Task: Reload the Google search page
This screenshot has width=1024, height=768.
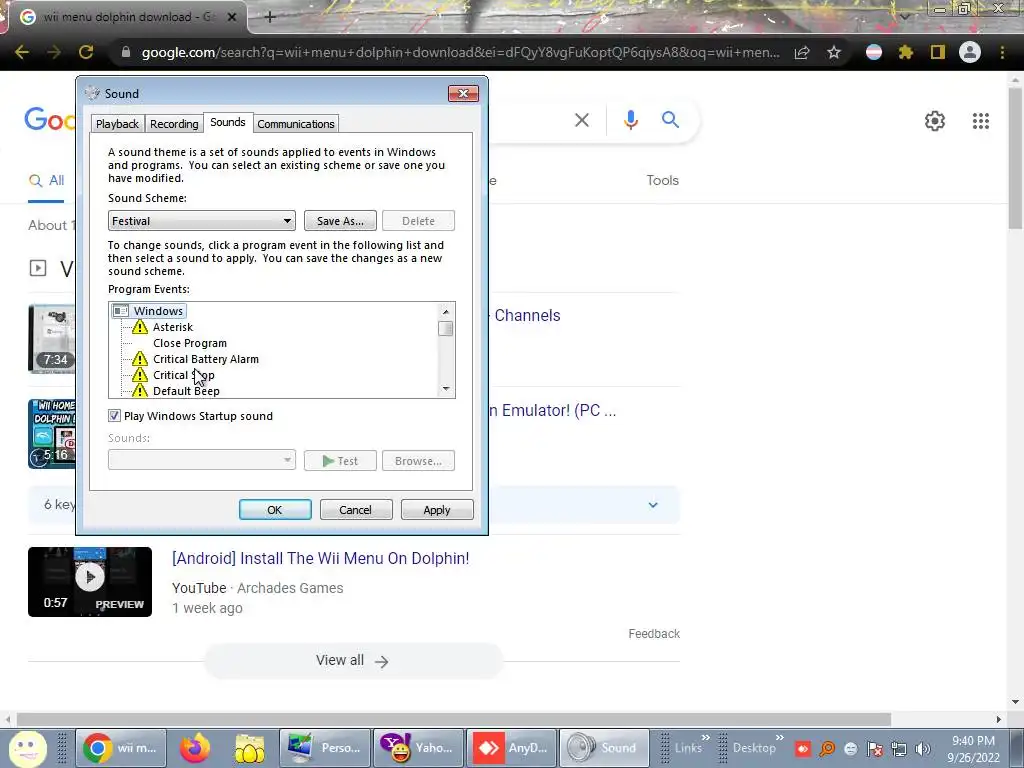Action: point(86,52)
